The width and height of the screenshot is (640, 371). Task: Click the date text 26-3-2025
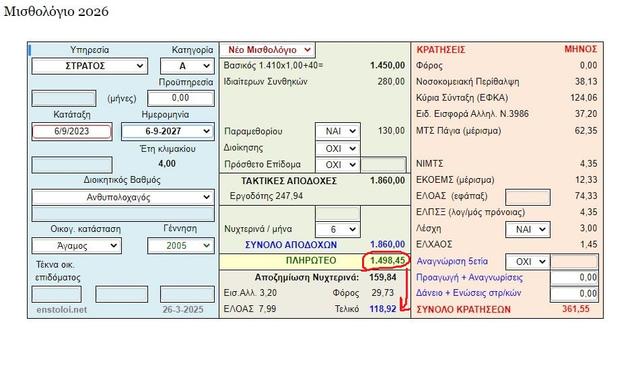[x=183, y=310]
